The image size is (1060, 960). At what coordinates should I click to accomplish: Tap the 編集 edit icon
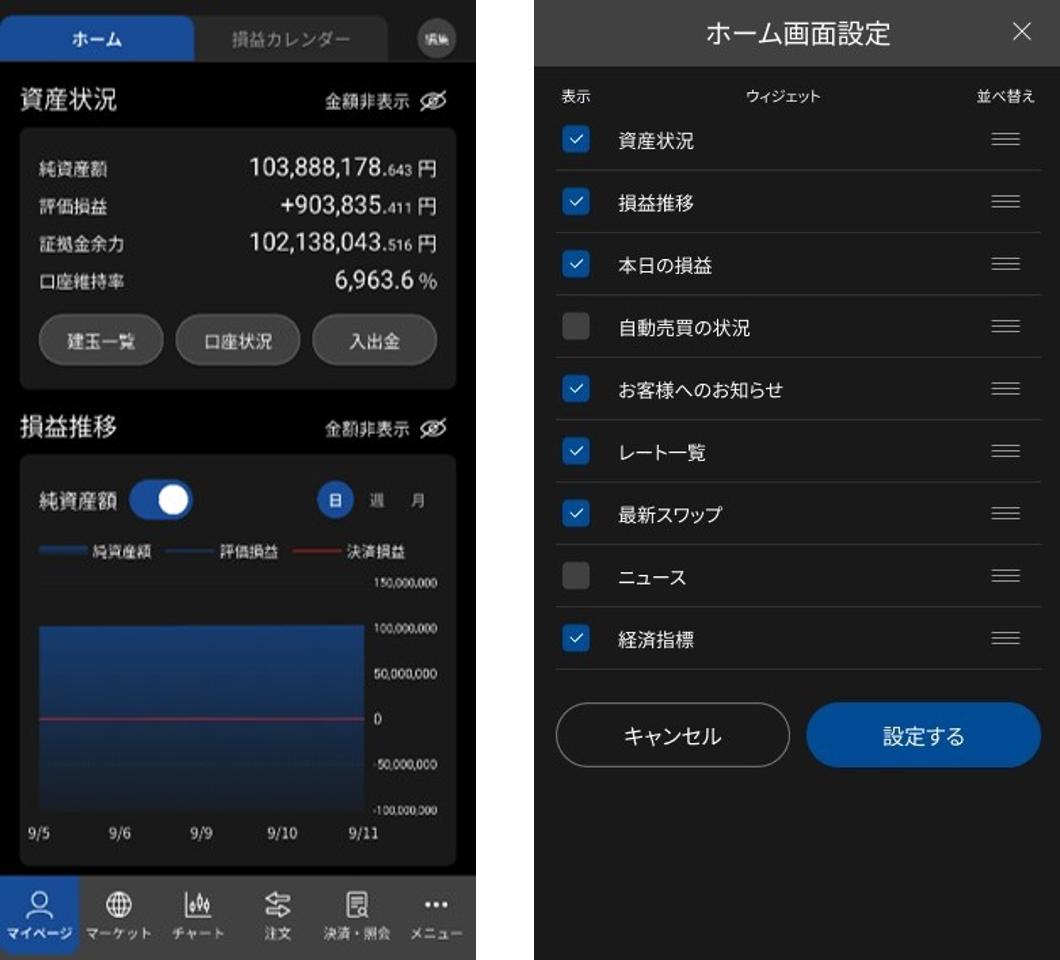[x=438, y=38]
